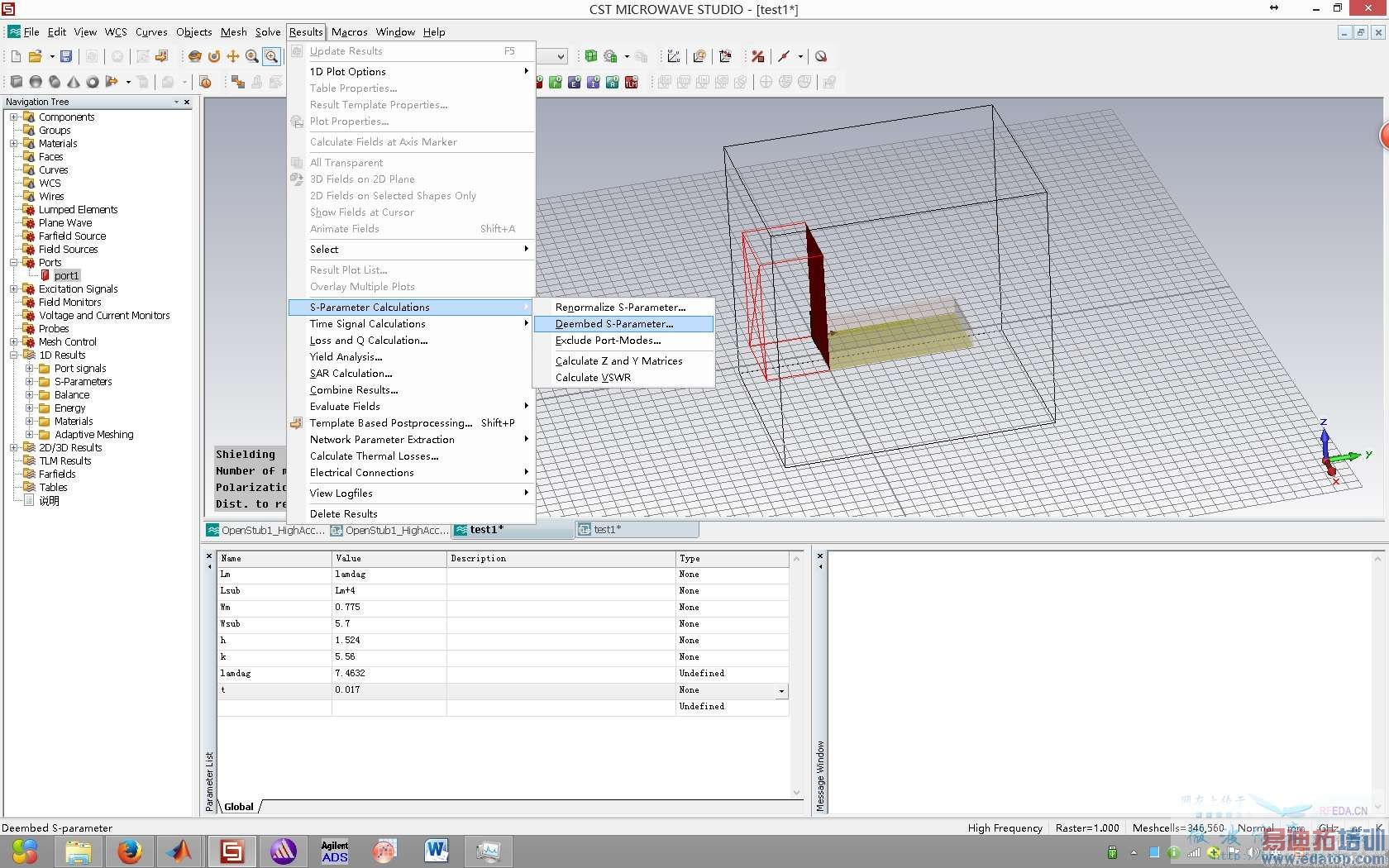Open Global mesh properties gear icon
This screenshot has width=1389, height=868.
610,56
